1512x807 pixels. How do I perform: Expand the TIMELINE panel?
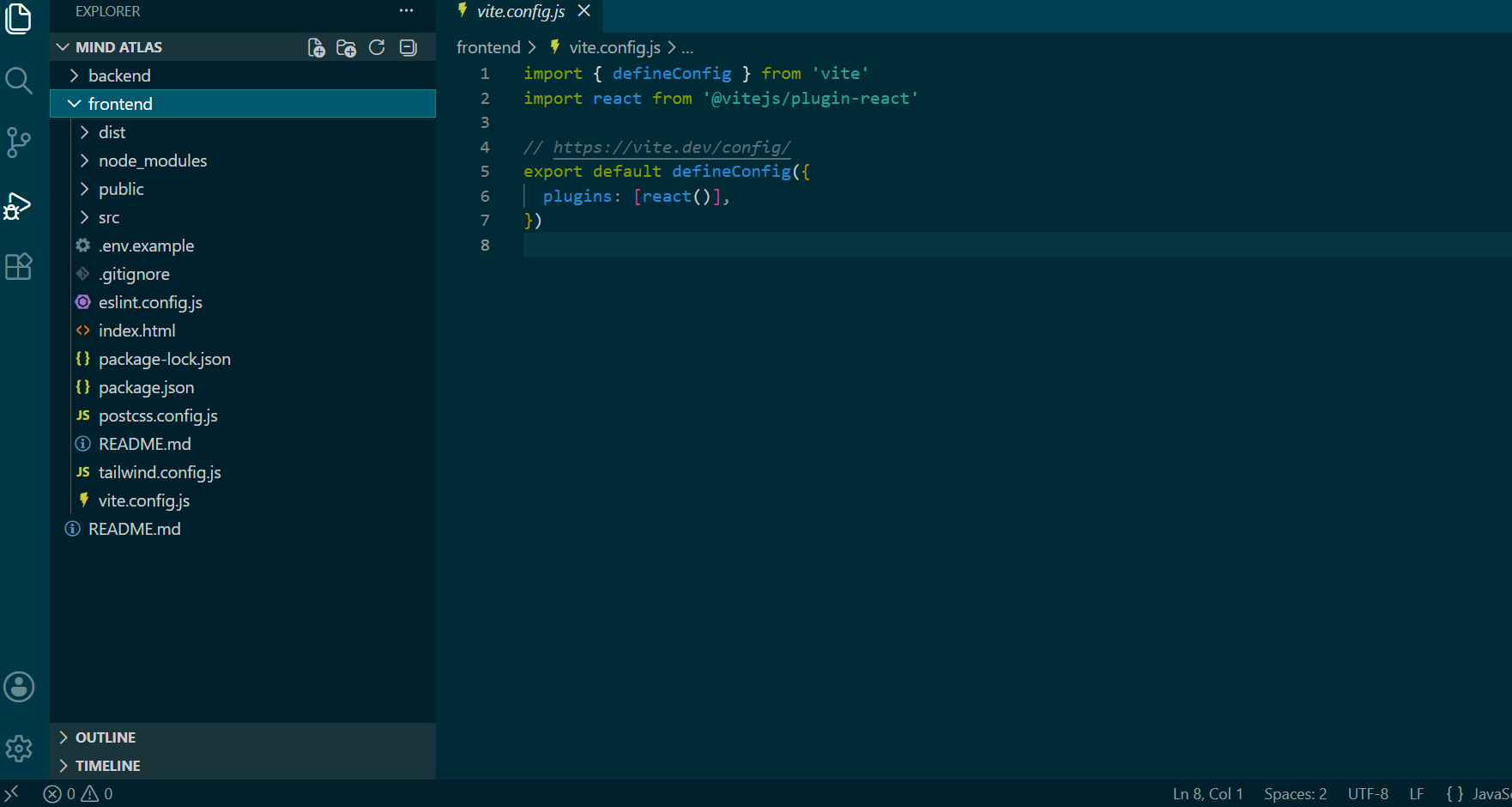[243, 766]
